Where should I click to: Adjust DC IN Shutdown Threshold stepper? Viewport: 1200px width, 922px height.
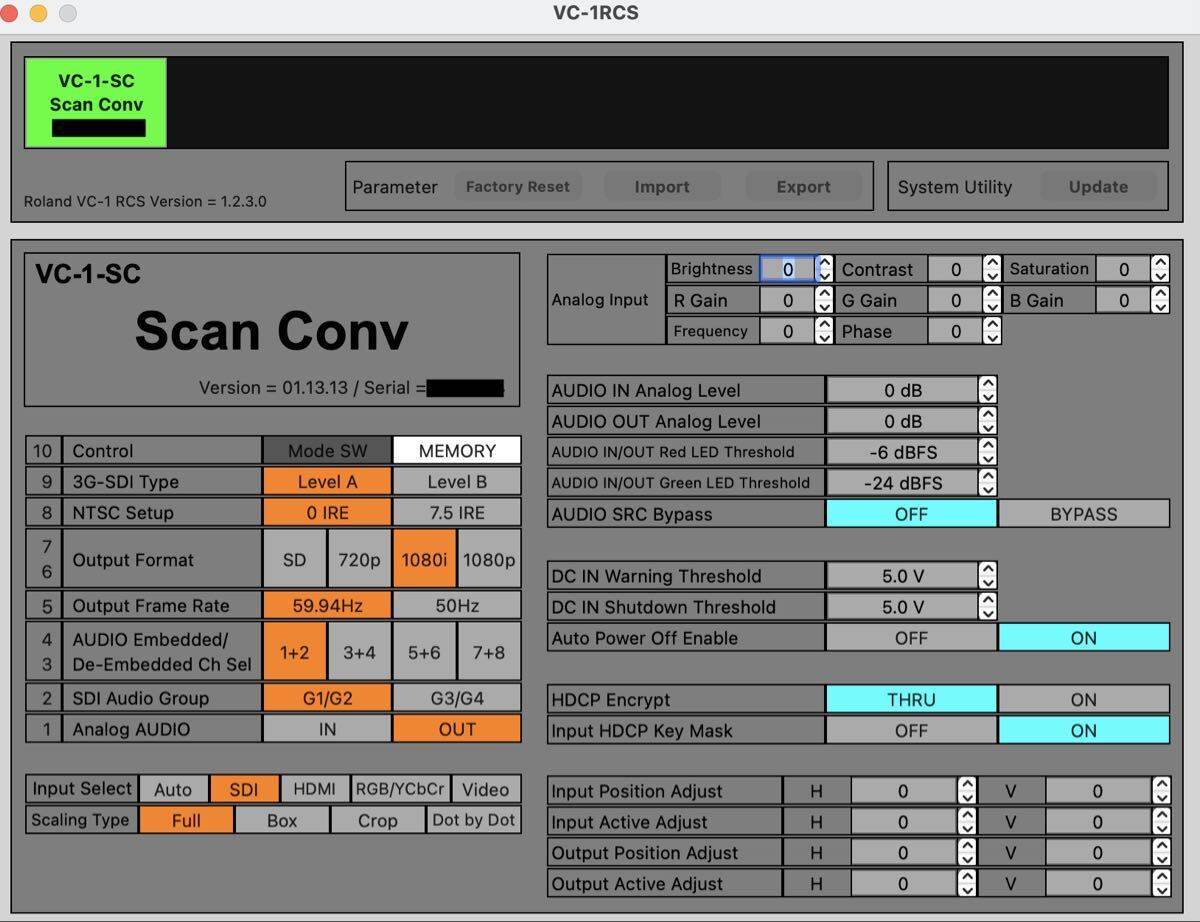click(988, 607)
